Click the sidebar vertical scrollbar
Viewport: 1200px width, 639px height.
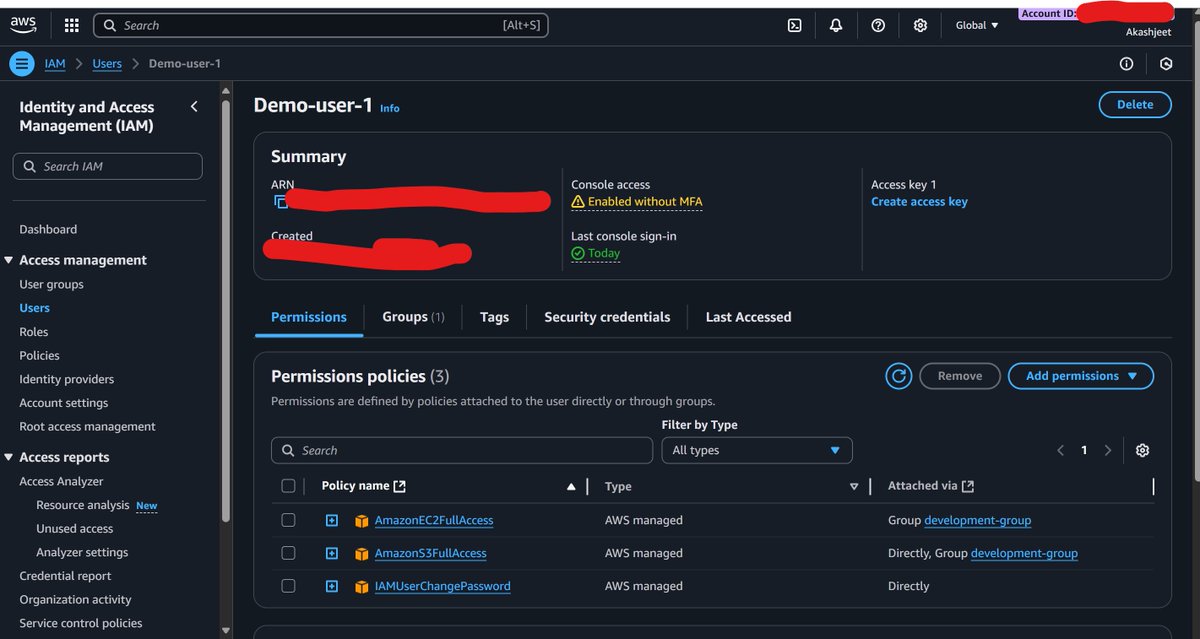point(225,310)
